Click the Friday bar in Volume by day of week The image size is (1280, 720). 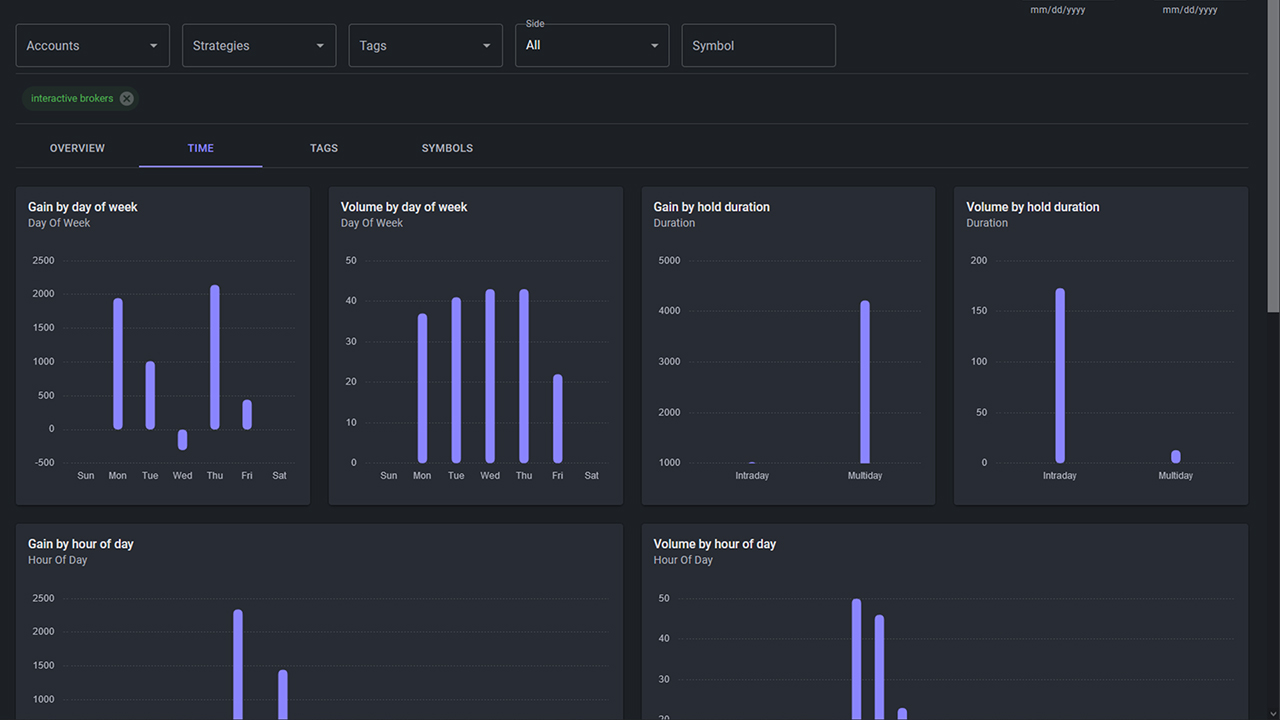(558, 418)
